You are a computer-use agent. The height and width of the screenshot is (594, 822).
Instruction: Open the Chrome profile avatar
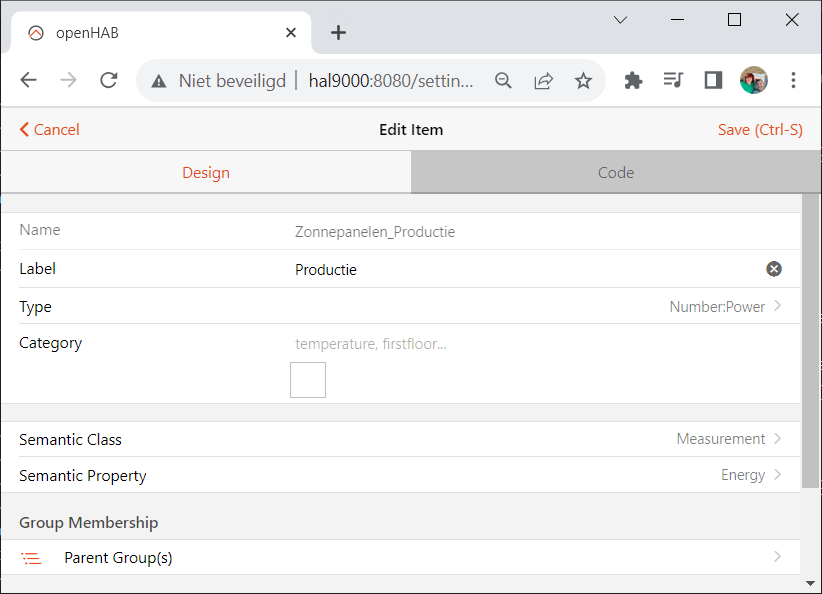pos(753,80)
